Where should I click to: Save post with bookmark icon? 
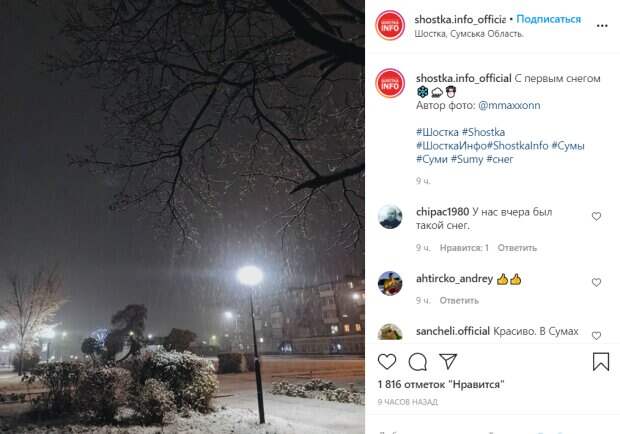[x=601, y=362]
